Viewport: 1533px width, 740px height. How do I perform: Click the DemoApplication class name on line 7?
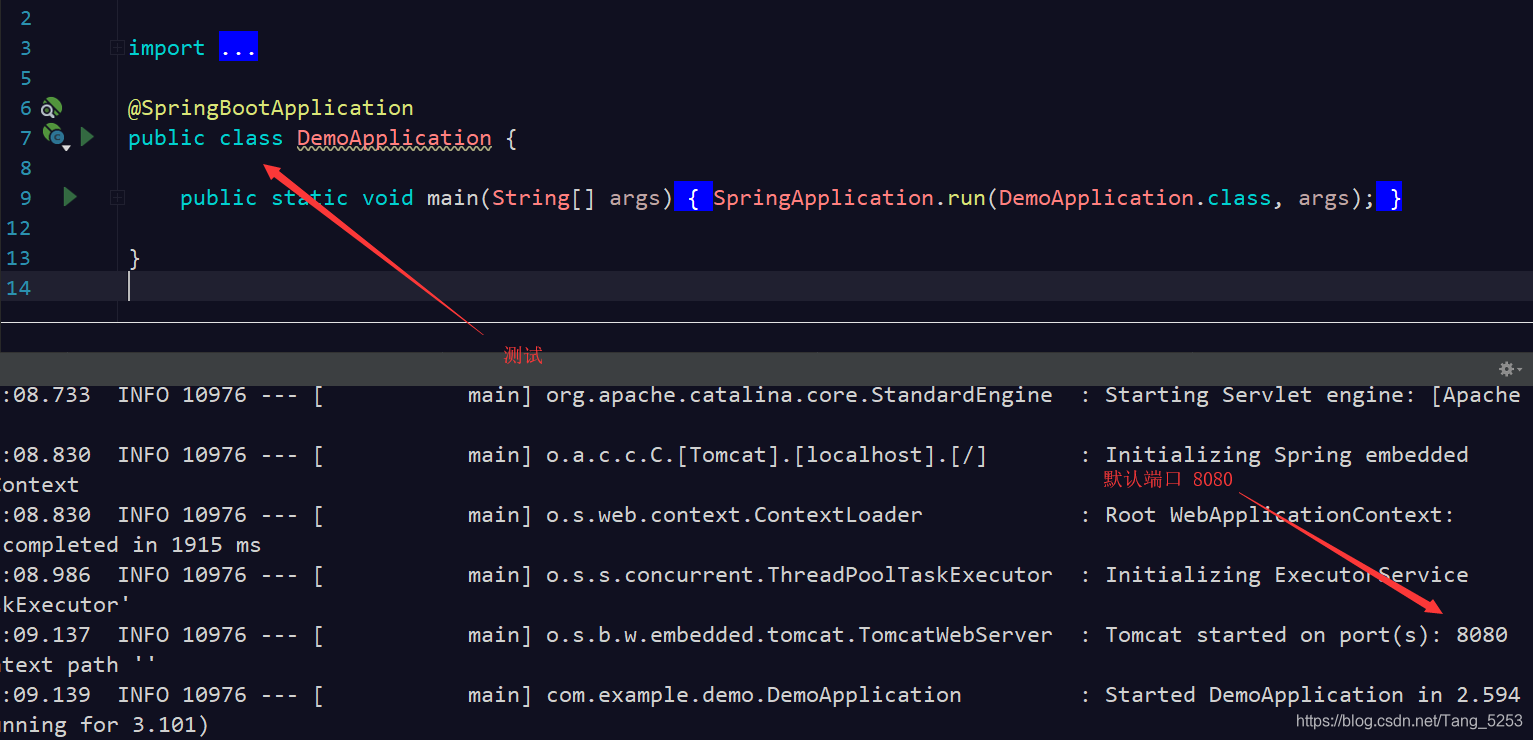394,138
